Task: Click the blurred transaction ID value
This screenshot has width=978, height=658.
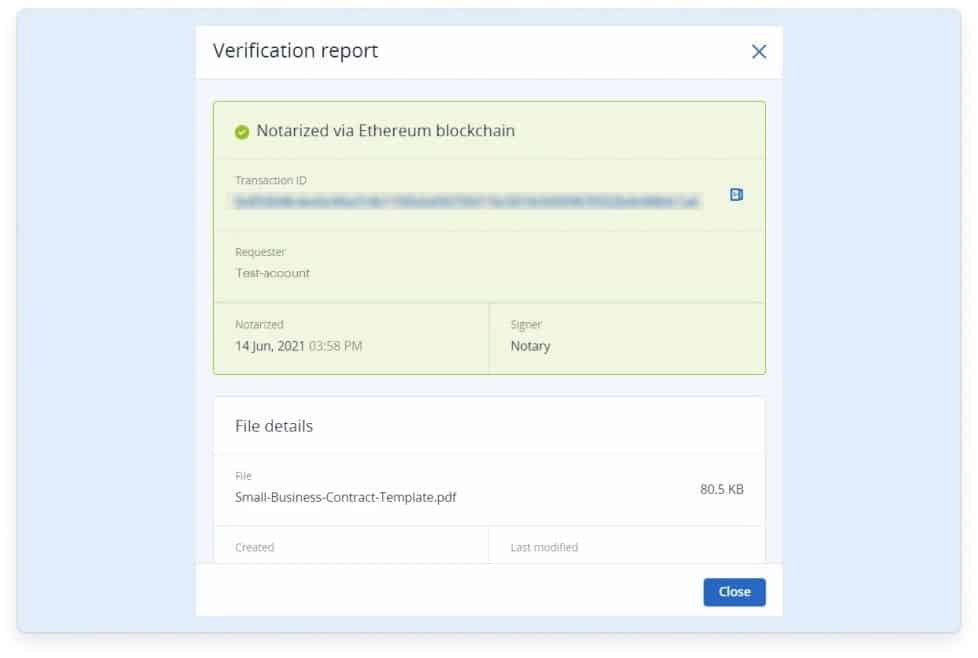Action: 467,201
